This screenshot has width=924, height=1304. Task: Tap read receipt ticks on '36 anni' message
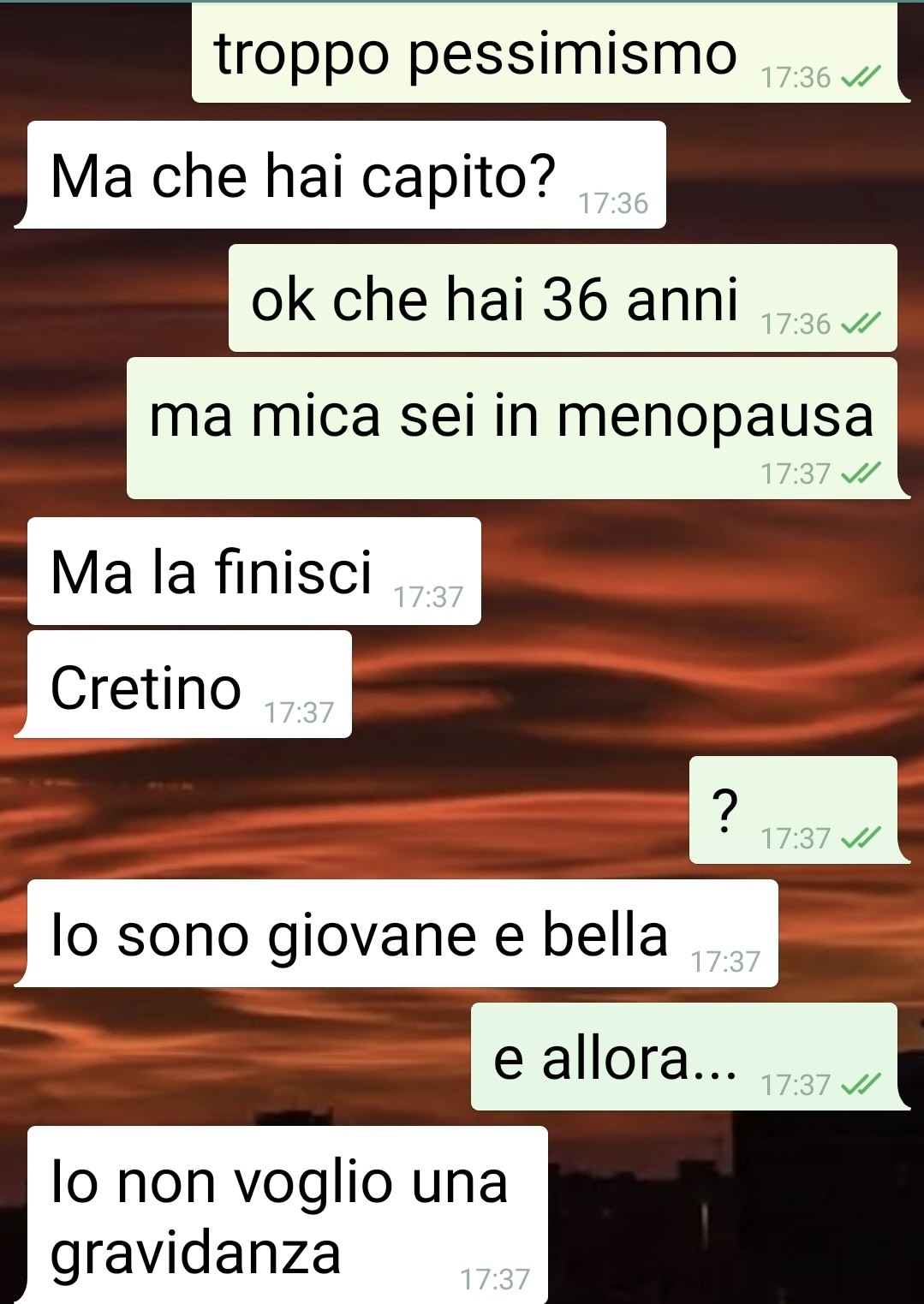pyautogui.click(x=860, y=325)
